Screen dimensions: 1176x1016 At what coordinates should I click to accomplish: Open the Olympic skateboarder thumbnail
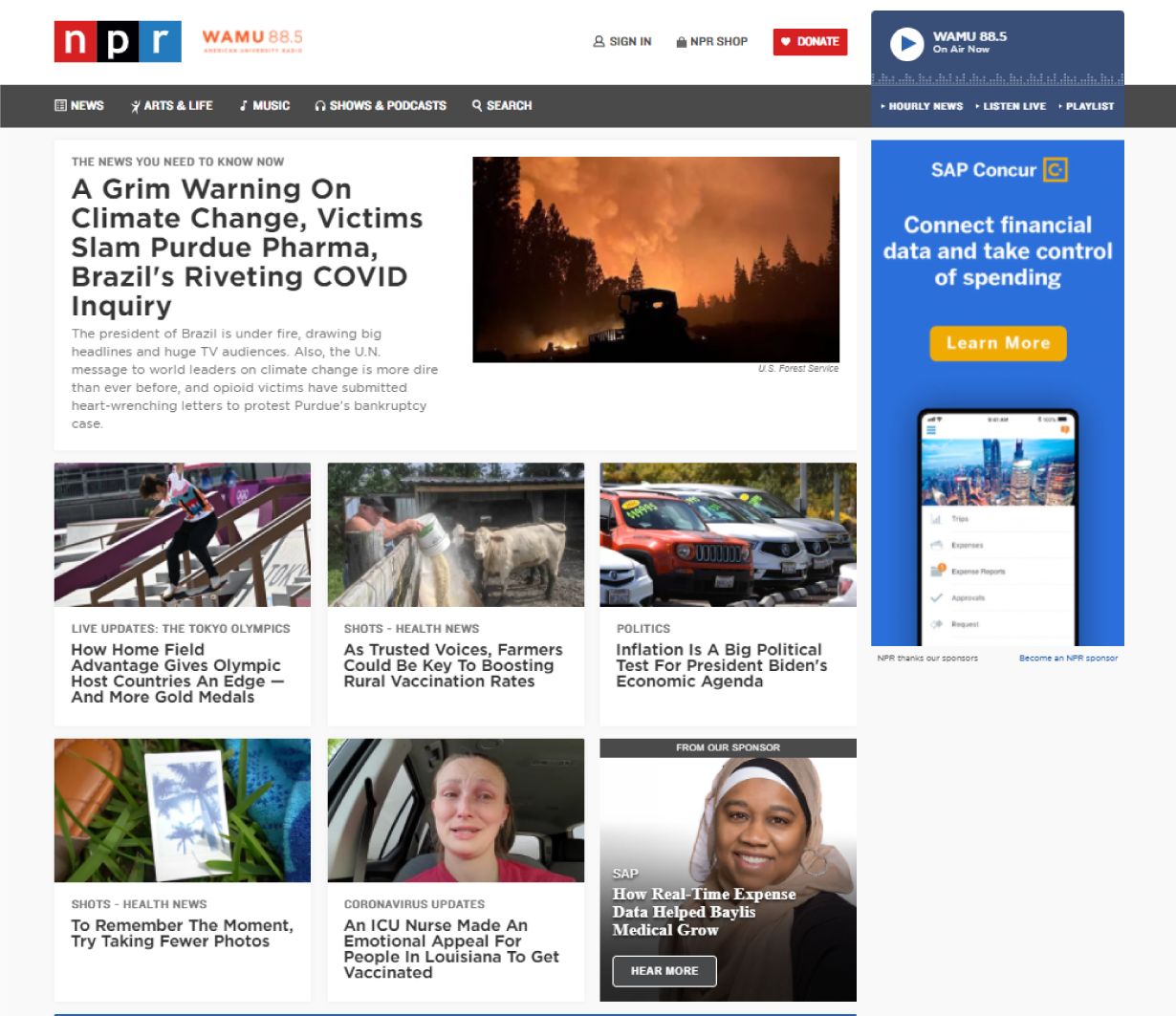(183, 534)
